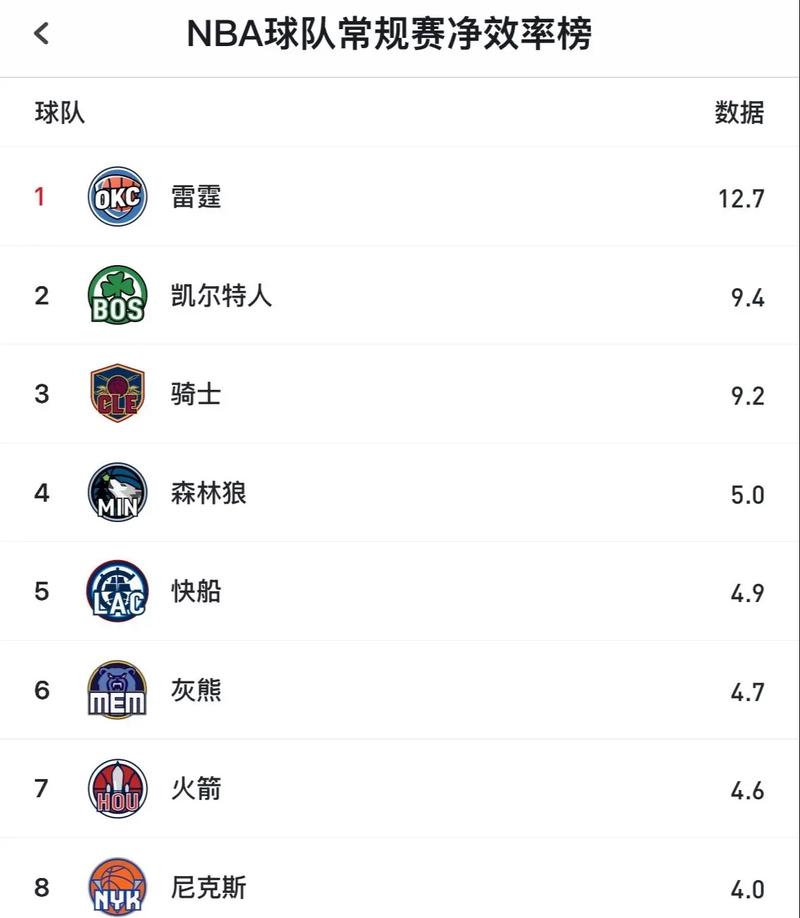
Task: Open the 灰熊 team name
Action: (x=196, y=690)
